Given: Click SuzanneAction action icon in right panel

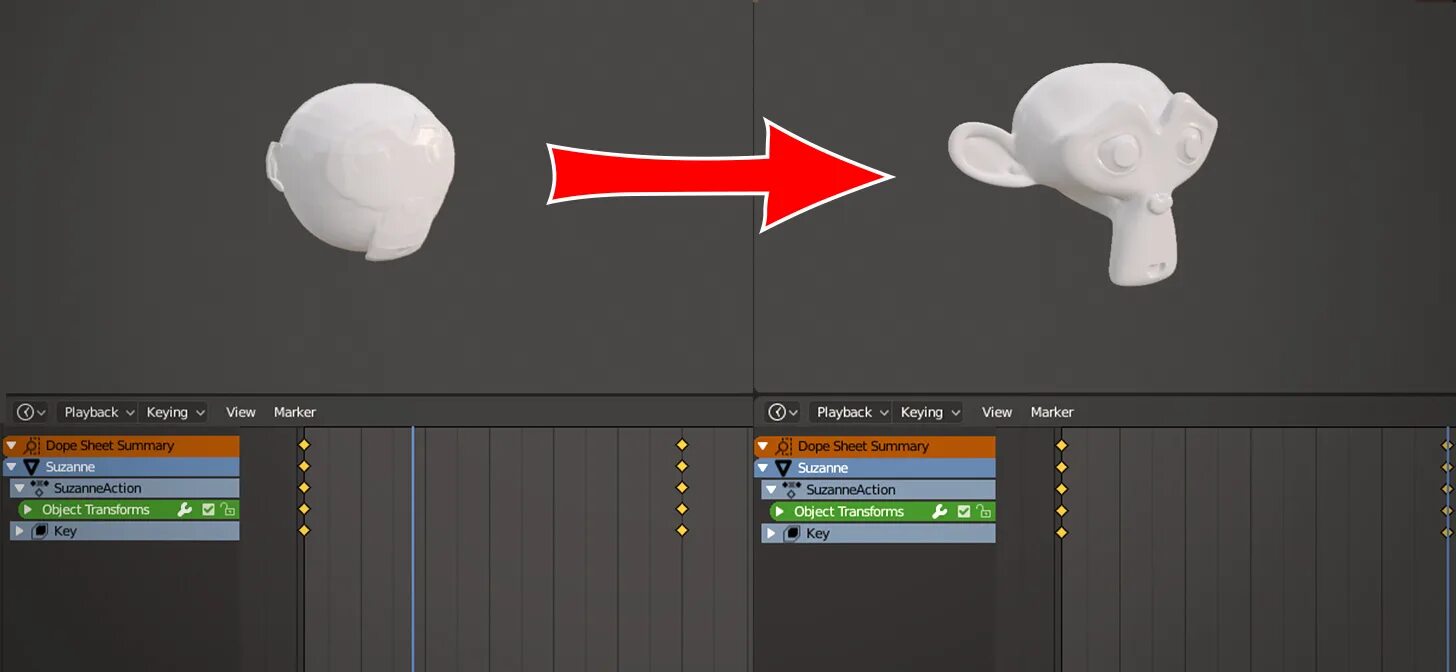Looking at the screenshot, I should (792, 490).
